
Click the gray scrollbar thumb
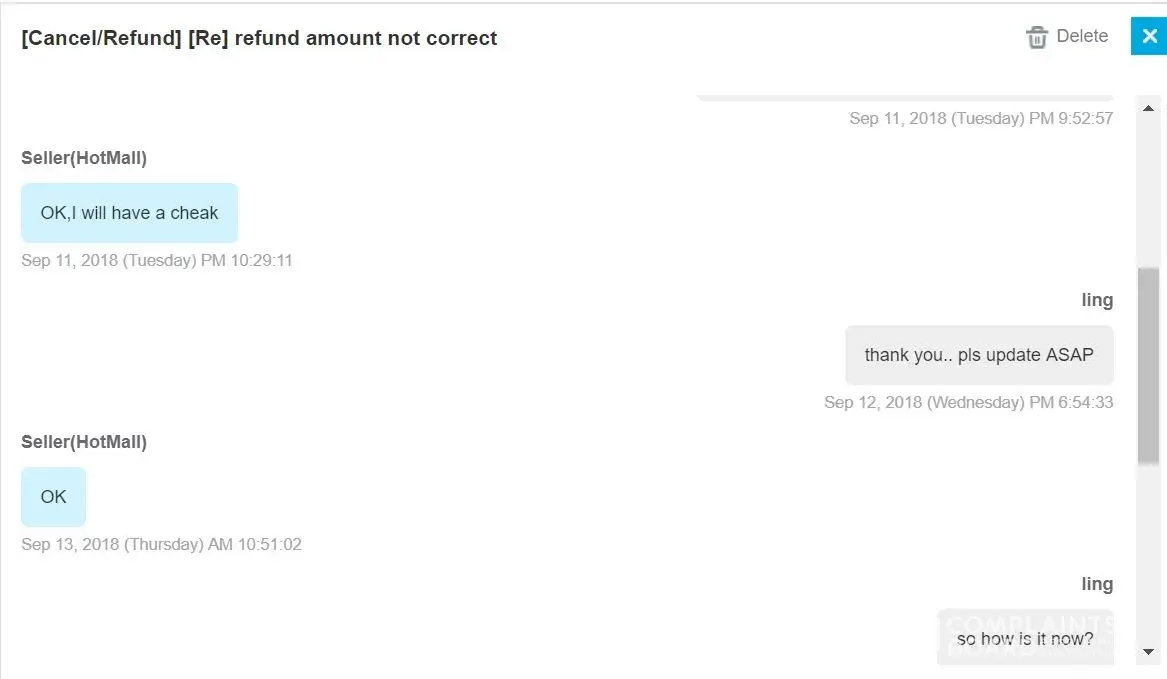click(x=1148, y=365)
